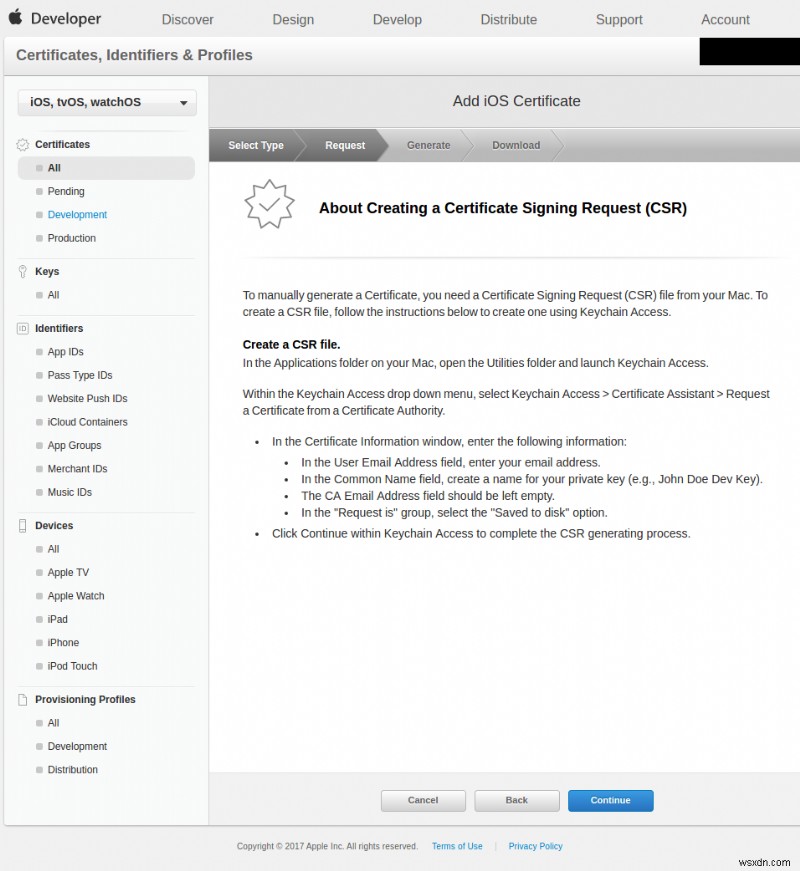Open App IDs
Screen dimensions: 800x871
(x=65, y=352)
